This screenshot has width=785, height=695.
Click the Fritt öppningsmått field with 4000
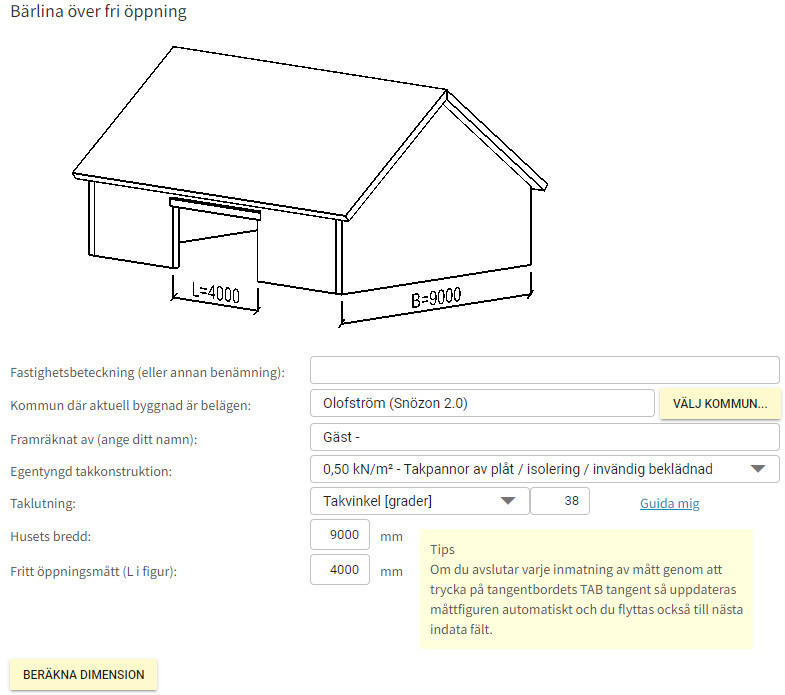click(341, 570)
